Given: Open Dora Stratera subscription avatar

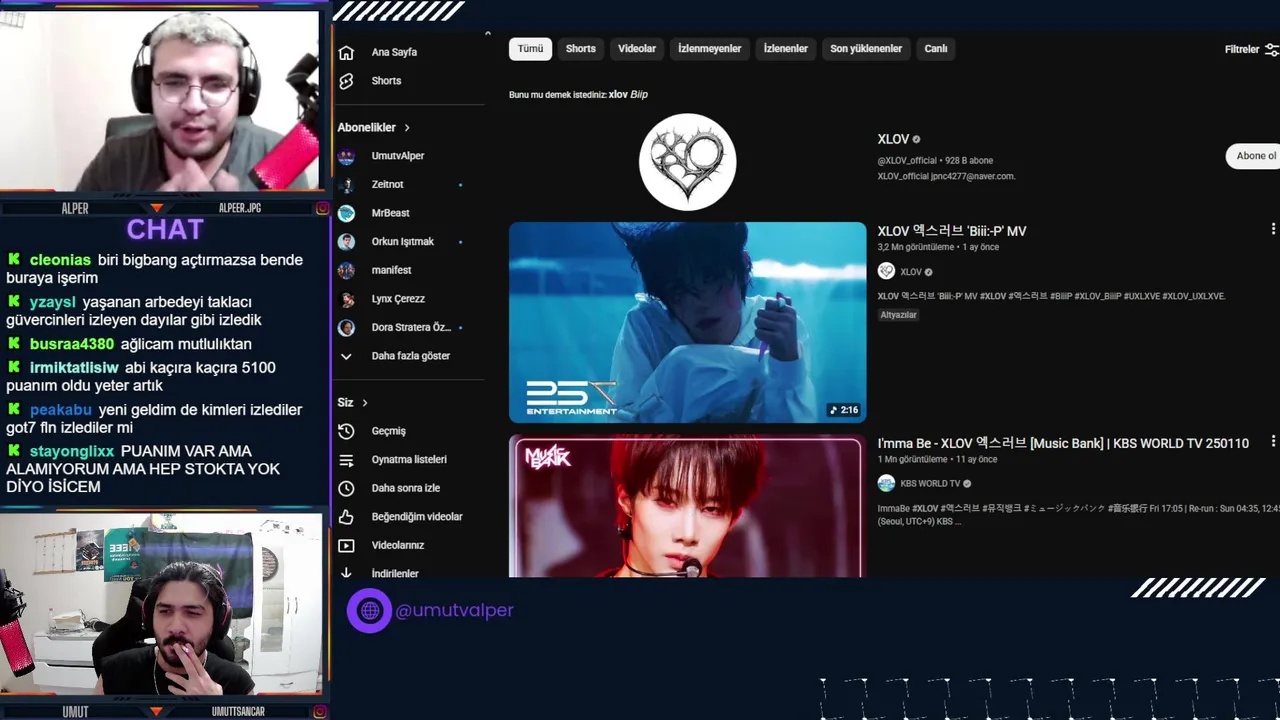Looking at the screenshot, I should click(346, 327).
